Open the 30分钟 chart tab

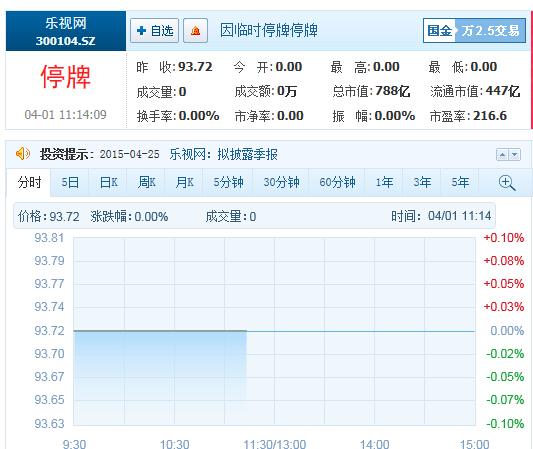[281, 183]
